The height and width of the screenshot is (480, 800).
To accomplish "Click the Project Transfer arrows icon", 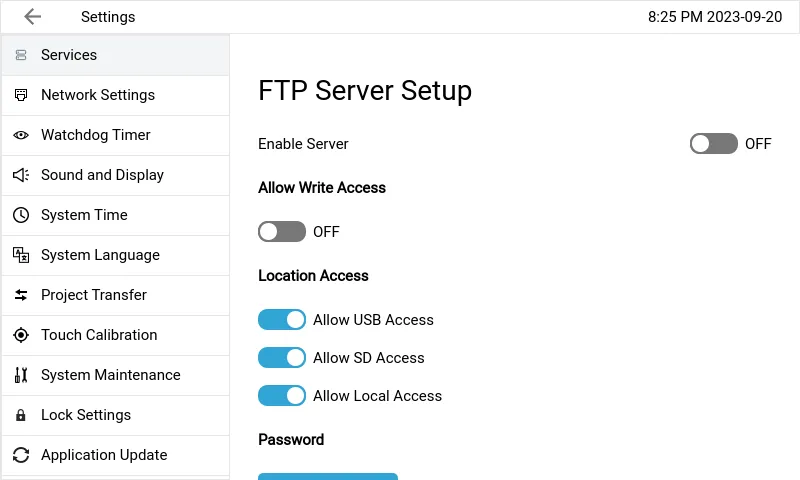I will [21, 295].
